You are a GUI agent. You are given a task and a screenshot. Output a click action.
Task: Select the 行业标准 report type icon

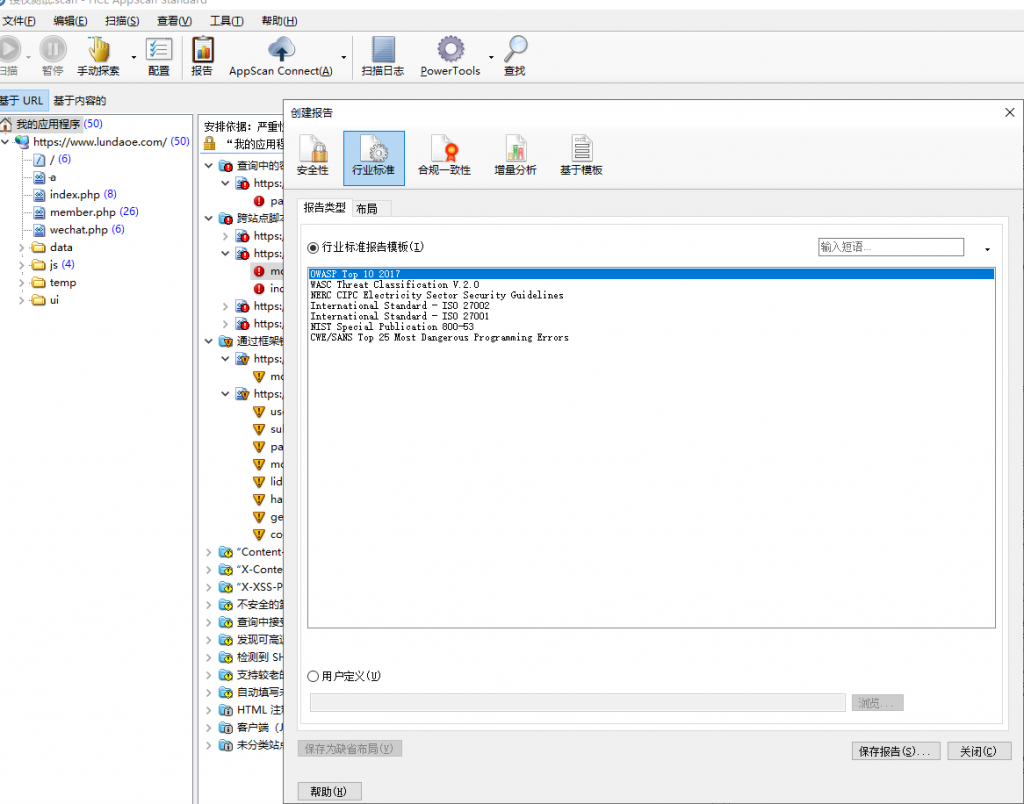[374, 158]
